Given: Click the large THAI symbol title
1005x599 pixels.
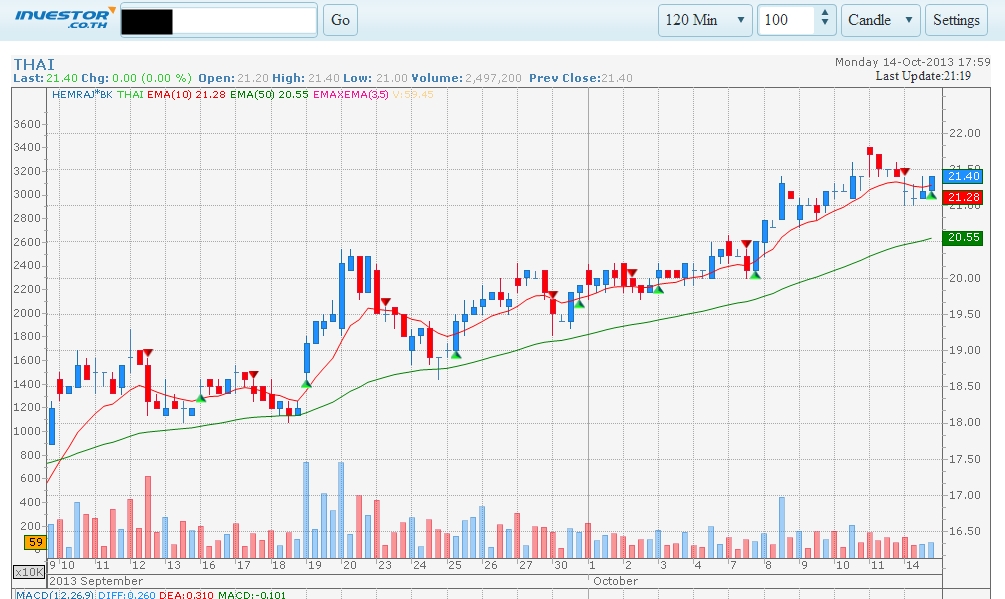Looking at the screenshot, I should [34, 65].
